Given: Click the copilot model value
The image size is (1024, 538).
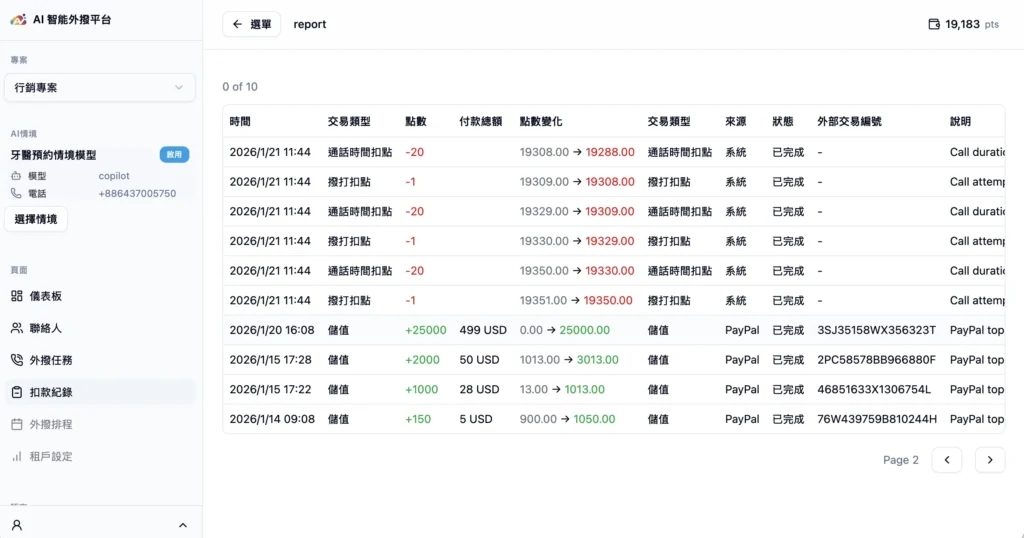Looking at the screenshot, I should (114, 176).
